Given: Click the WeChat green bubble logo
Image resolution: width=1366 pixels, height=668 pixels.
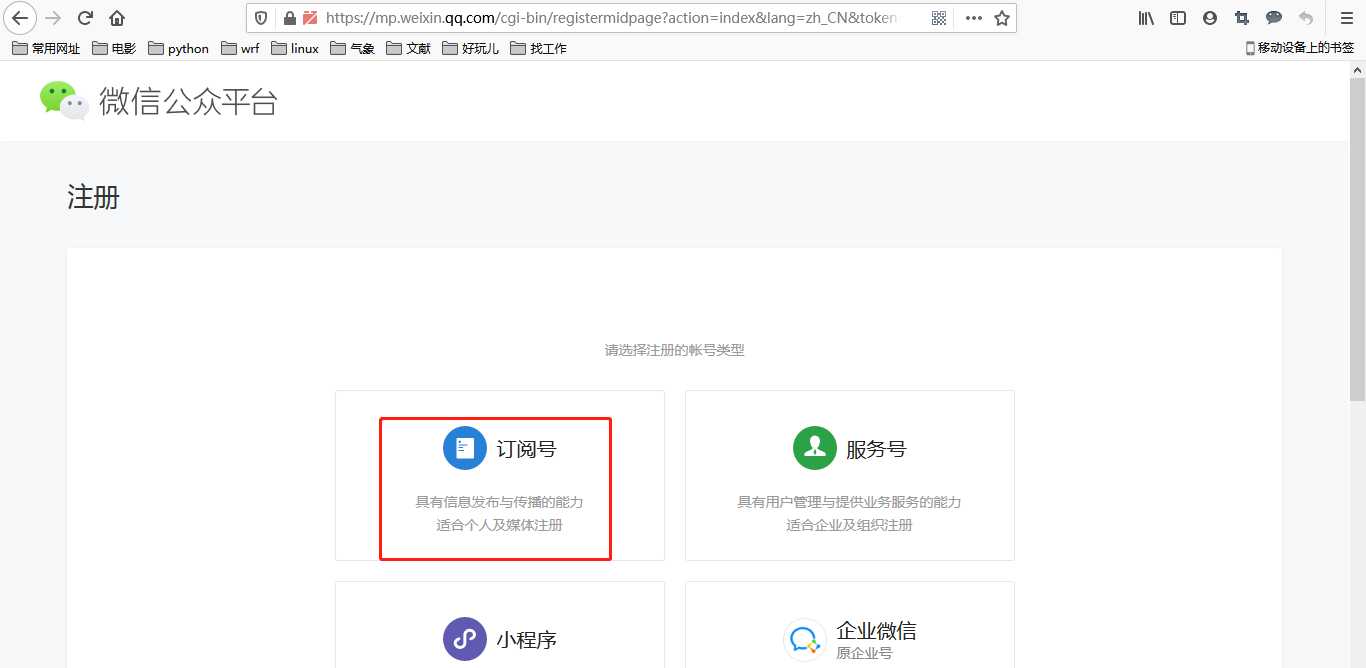Looking at the screenshot, I should [64, 100].
